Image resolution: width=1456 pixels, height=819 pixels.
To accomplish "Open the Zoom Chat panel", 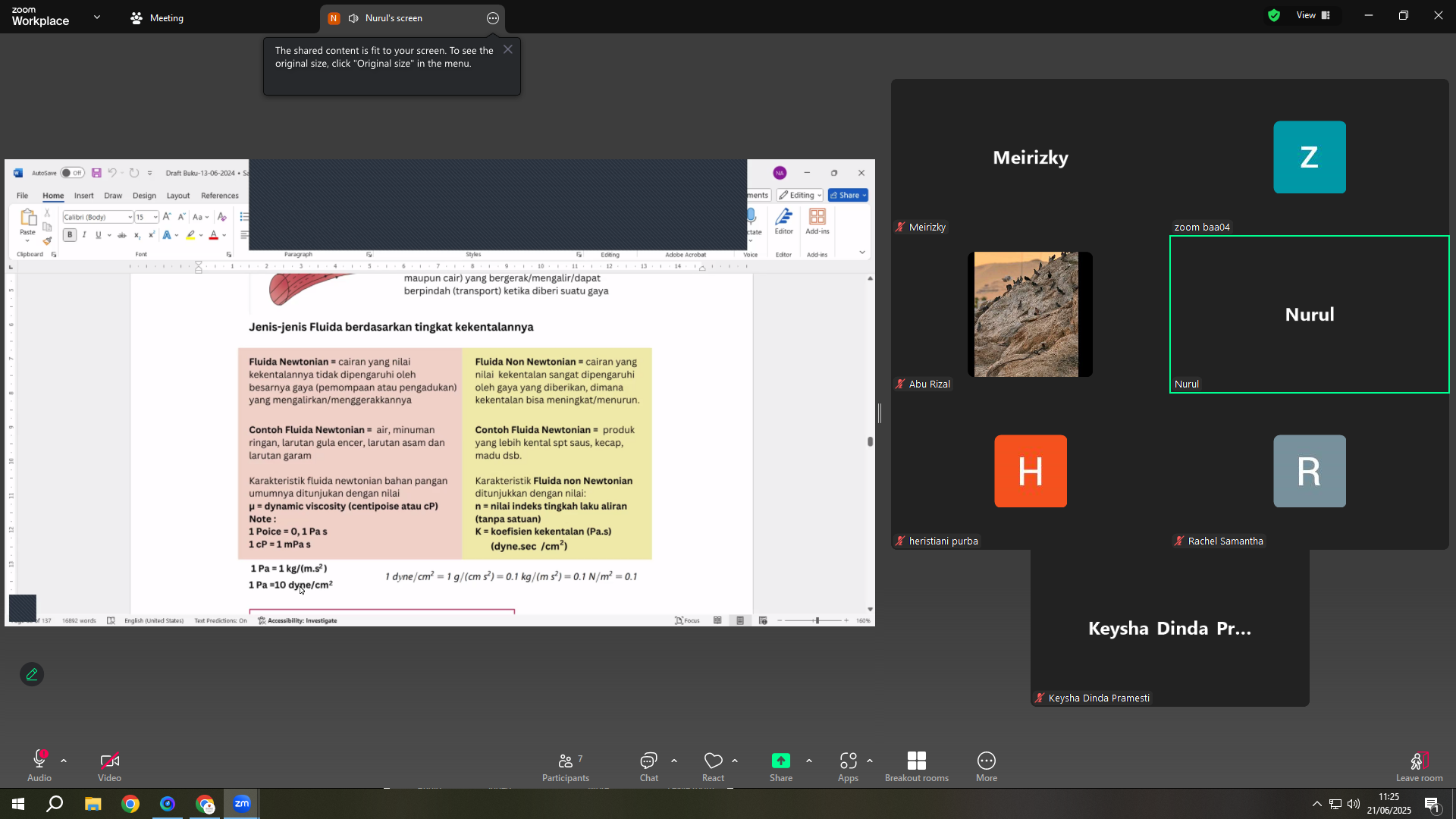I will click(x=649, y=767).
